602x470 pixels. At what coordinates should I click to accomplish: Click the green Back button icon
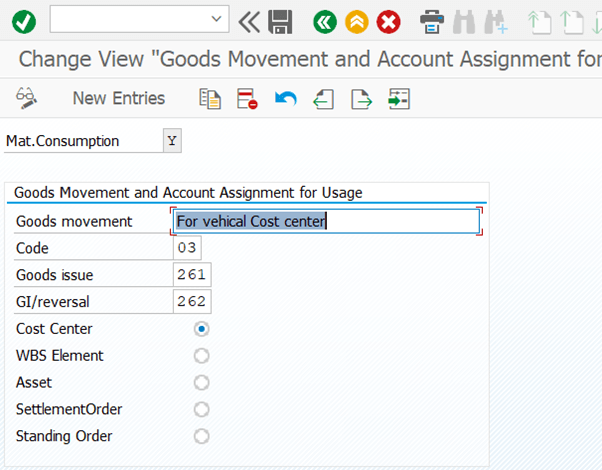(x=325, y=22)
